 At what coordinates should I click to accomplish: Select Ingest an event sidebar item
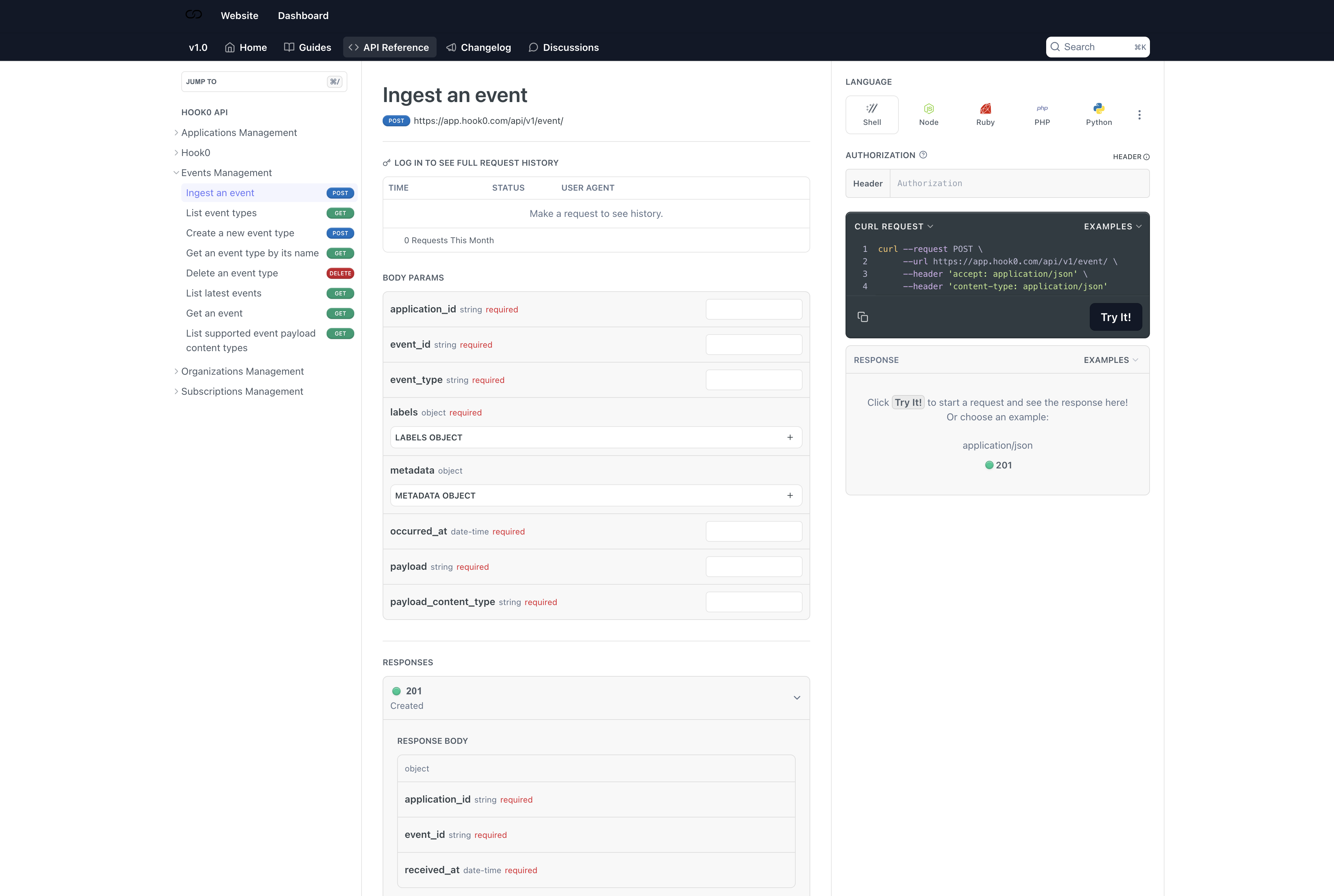pyautogui.click(x=269, y=193)
